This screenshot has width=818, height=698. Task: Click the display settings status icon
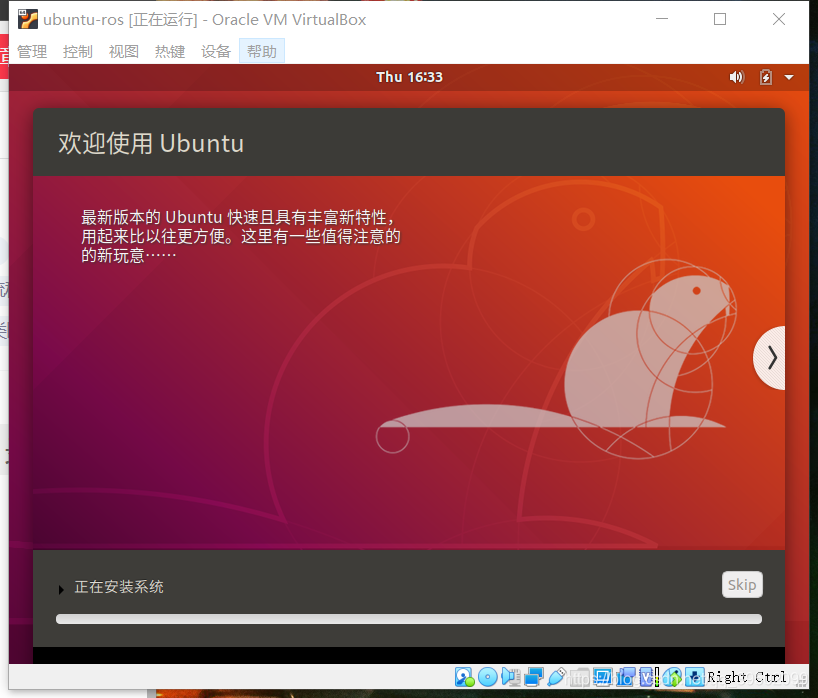pyautogui.click(x=603, y=677)
